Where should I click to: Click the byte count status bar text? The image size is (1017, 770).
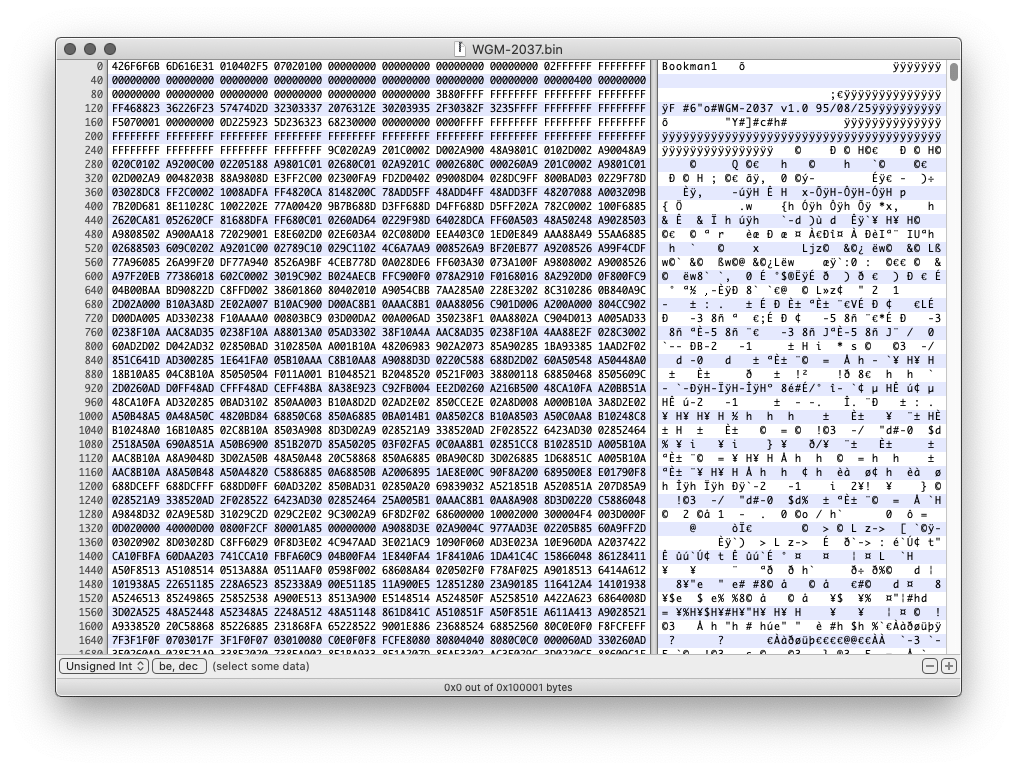click(508, 687)
